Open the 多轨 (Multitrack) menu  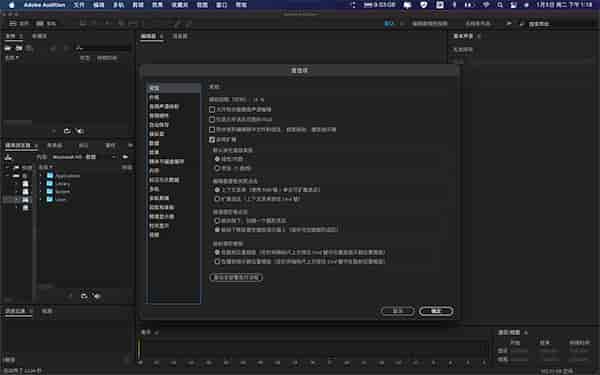pos(118,5)
